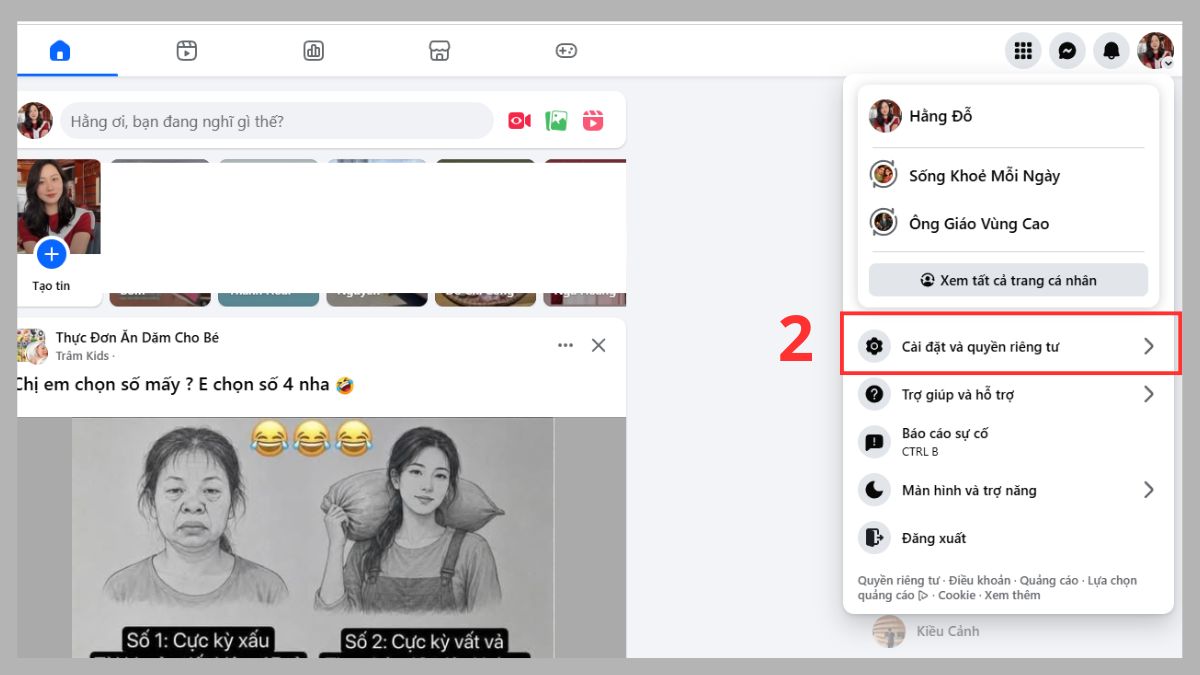Switch to Sống Khoẻ Mỗi Ngày profile

1008,175
